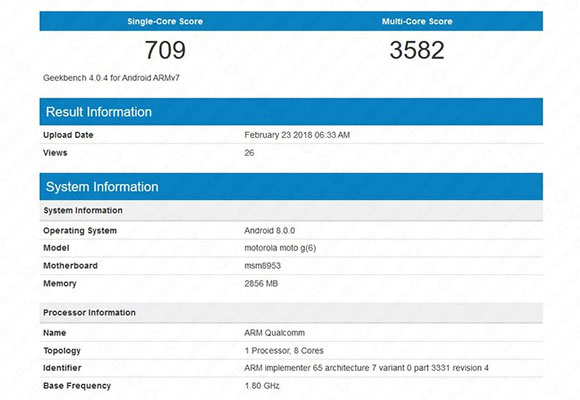Screen dimensions: 580x400
Task: Click the Multi-Core Score header
Action: point(417,21)
